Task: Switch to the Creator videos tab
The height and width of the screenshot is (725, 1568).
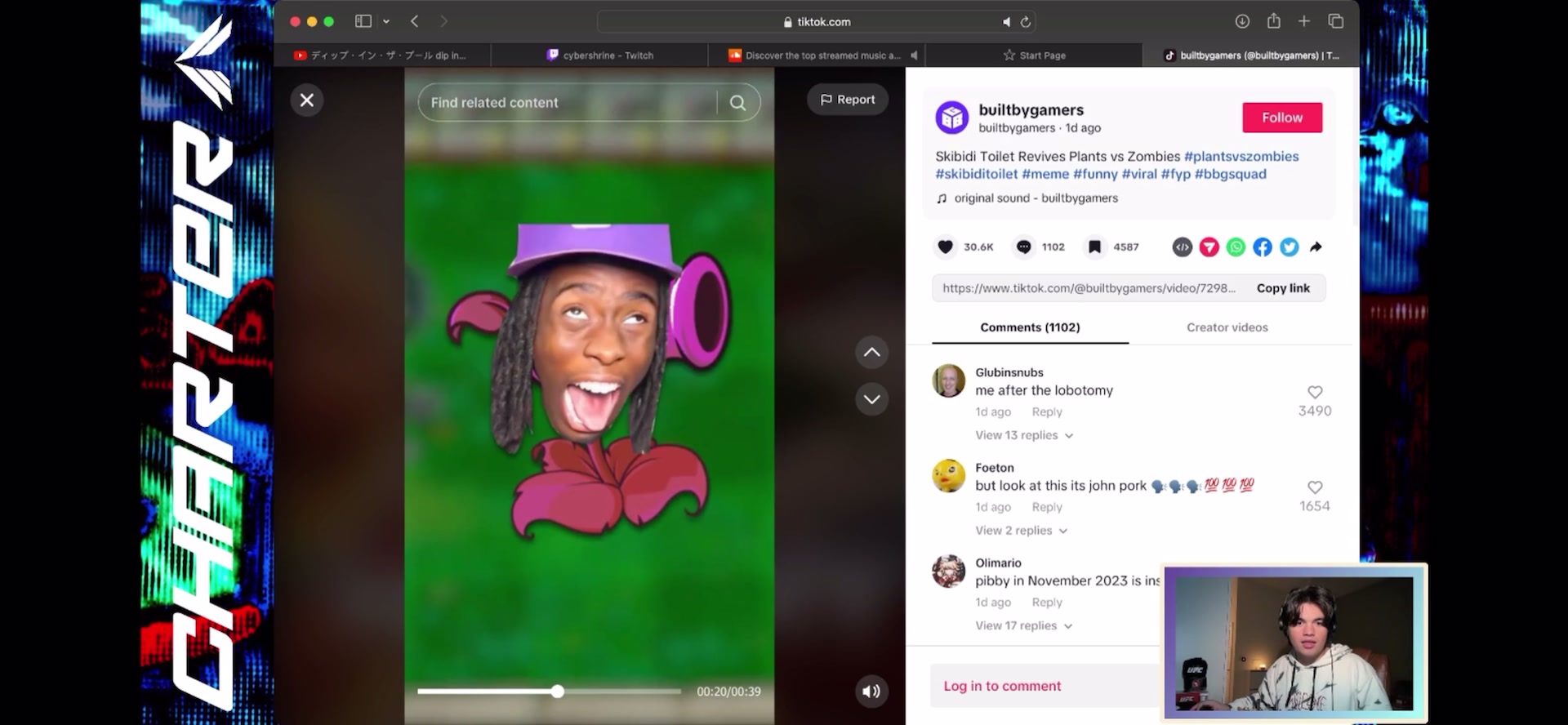Action: (x=1227, y=327)
